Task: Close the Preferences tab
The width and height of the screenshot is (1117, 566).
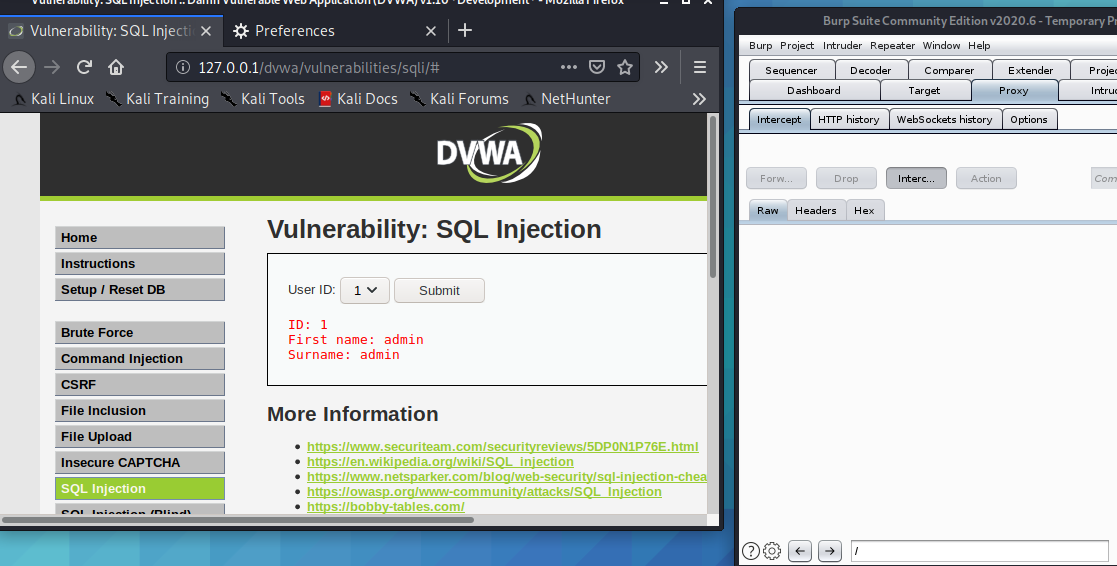Action: [430, 31]
